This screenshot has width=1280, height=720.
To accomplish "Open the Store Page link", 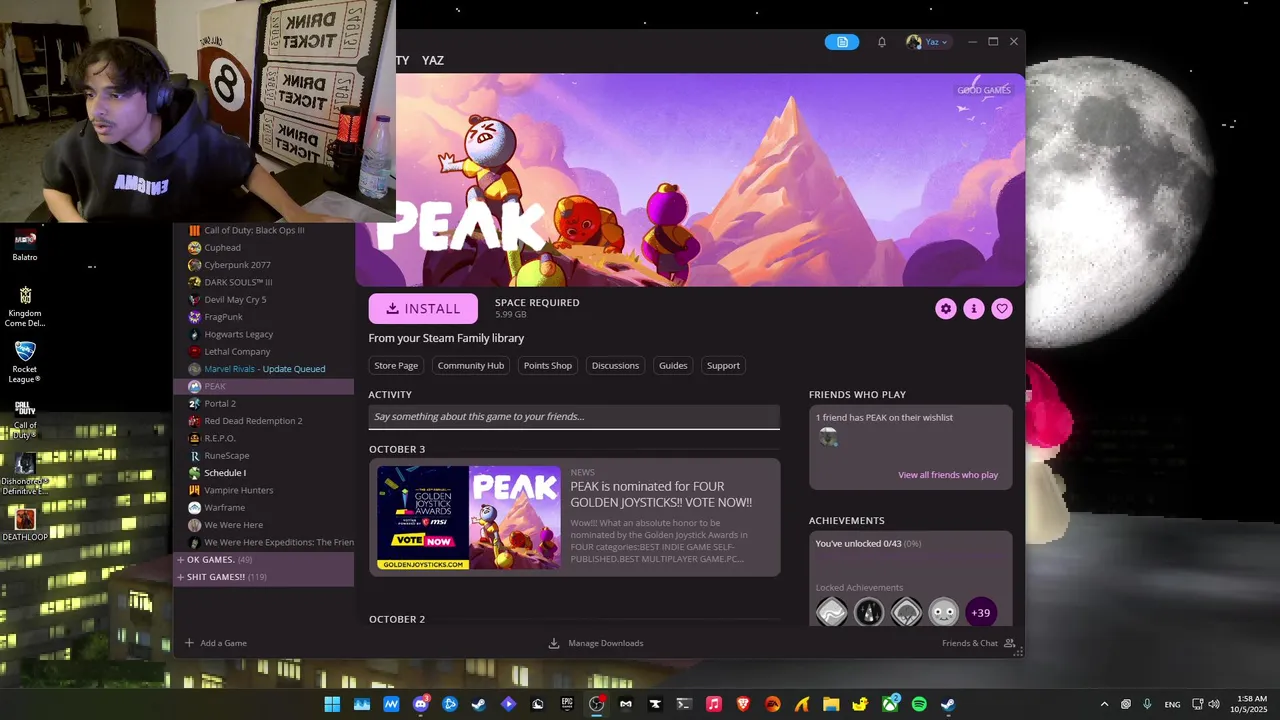I will (396, 365).
